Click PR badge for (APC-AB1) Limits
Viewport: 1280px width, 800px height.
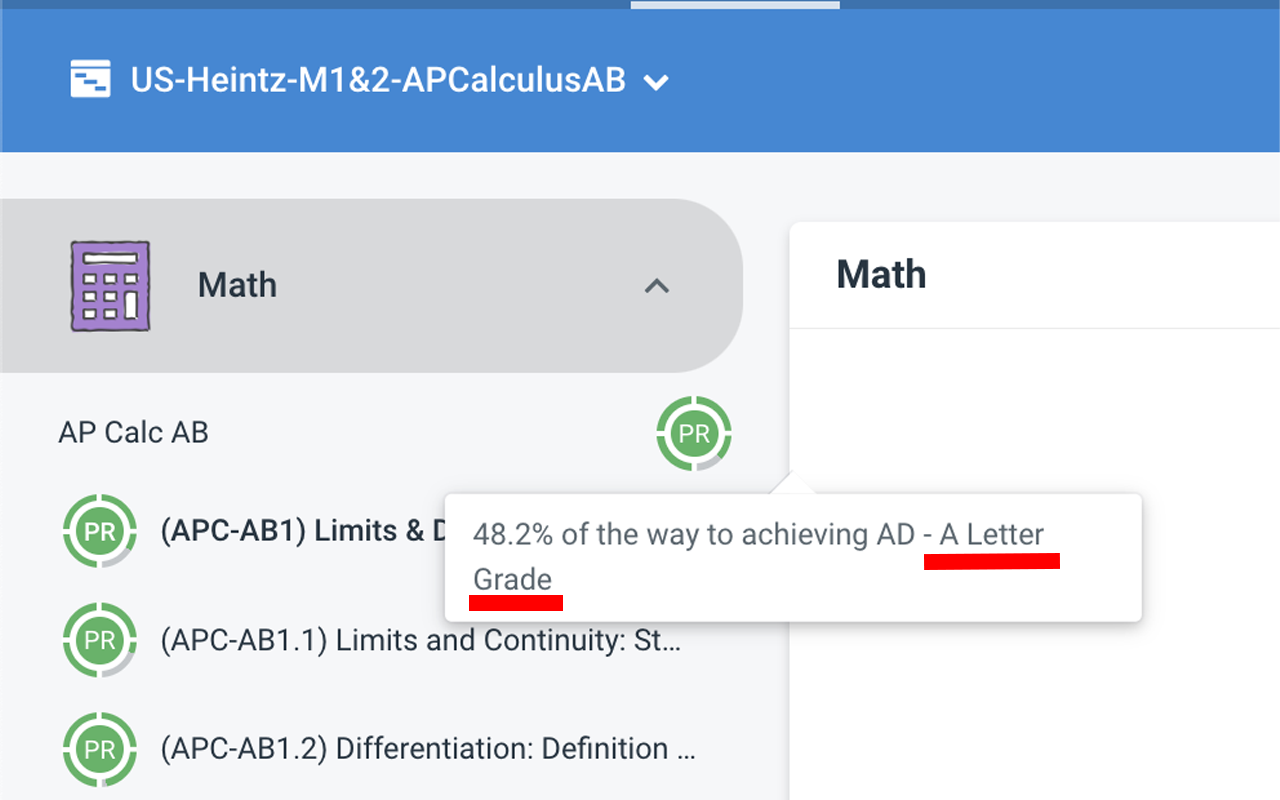click(100, 531)
